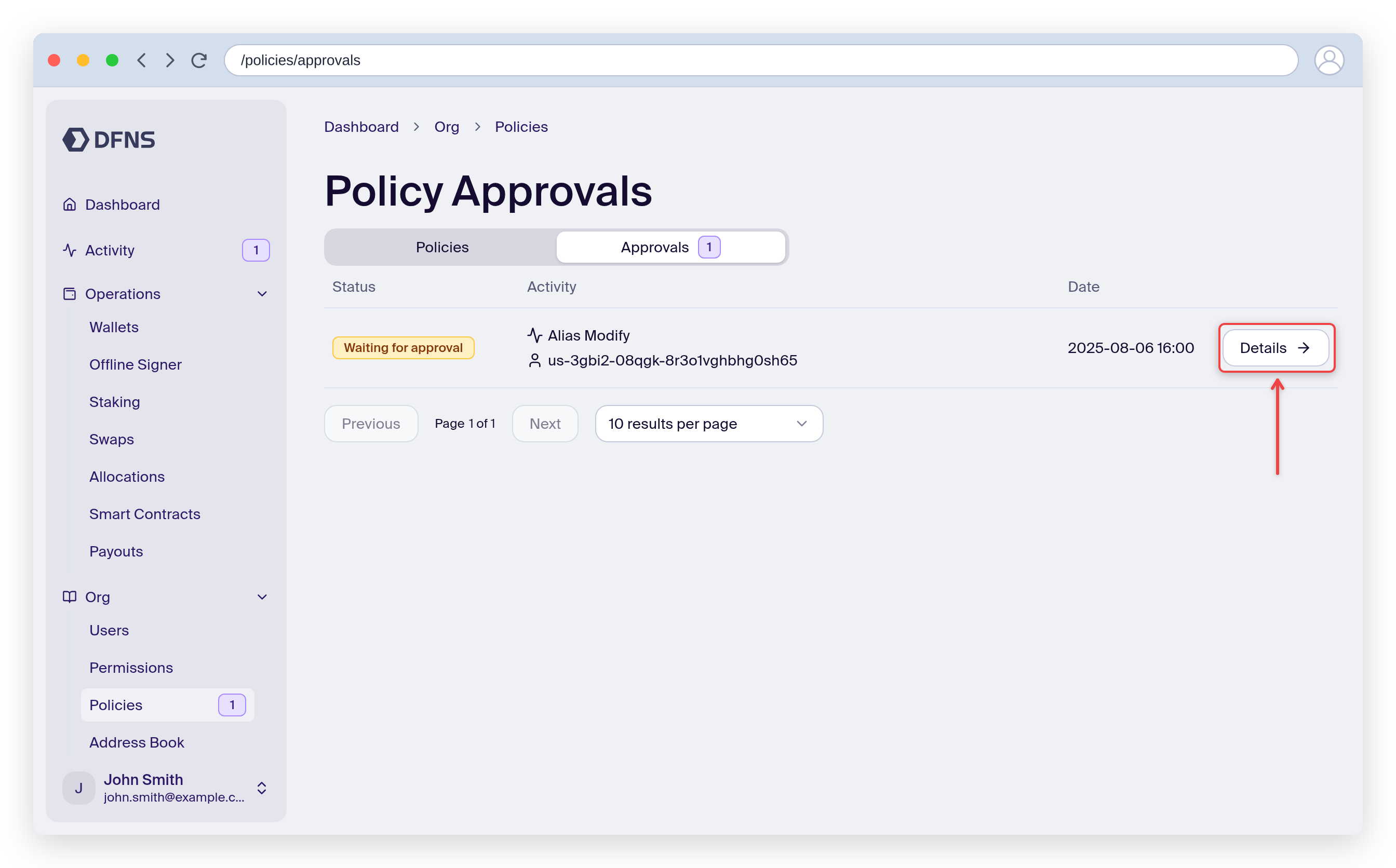Viewport: 1396px width, 868px height.
Task: Follow the Policies breadcrumb link
Action: [x=521, y=127]
